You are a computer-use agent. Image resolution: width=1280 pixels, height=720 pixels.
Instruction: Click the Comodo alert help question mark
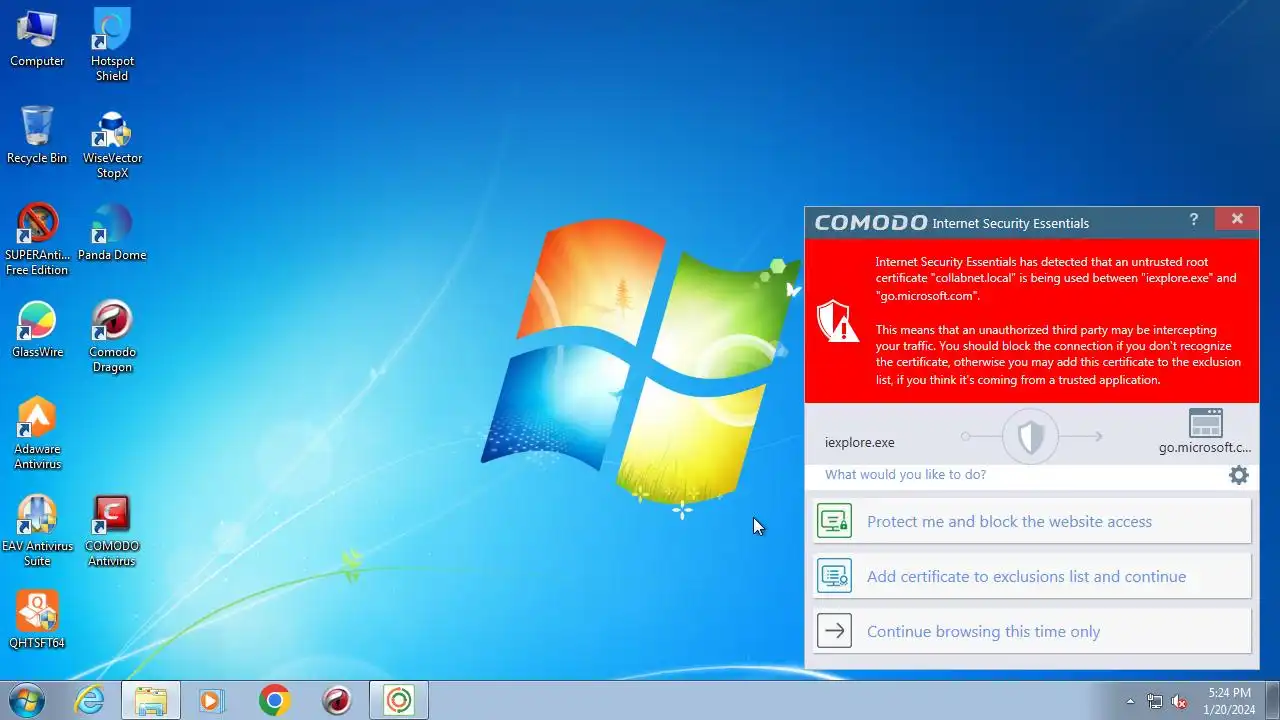(1194, 220)
